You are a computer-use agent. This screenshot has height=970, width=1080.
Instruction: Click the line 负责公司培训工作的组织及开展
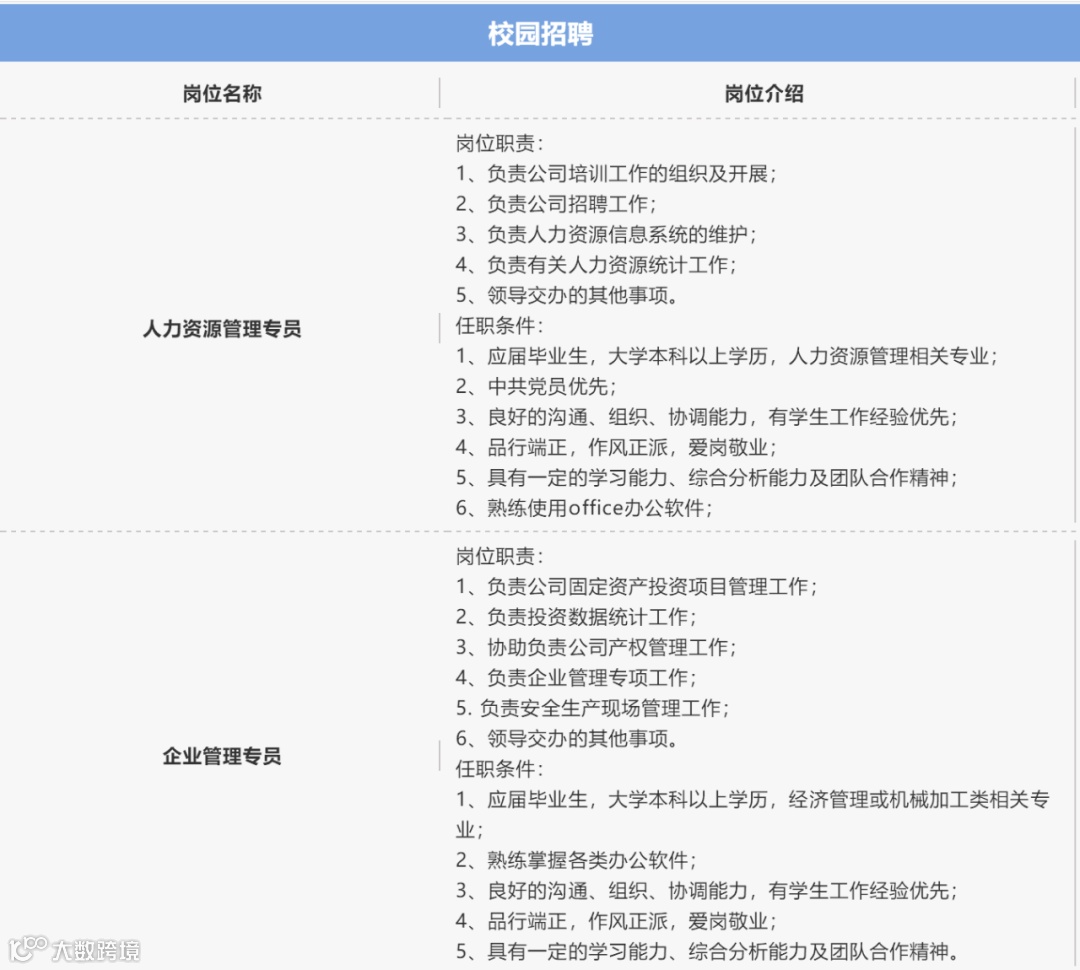coord(616,174)
